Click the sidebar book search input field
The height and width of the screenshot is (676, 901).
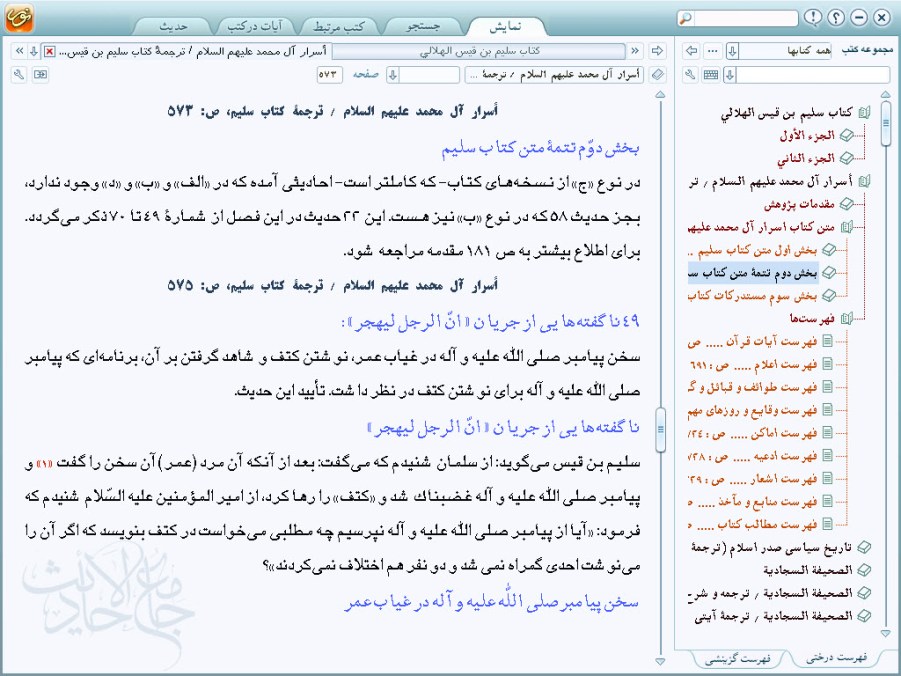(x=813, y=75)
